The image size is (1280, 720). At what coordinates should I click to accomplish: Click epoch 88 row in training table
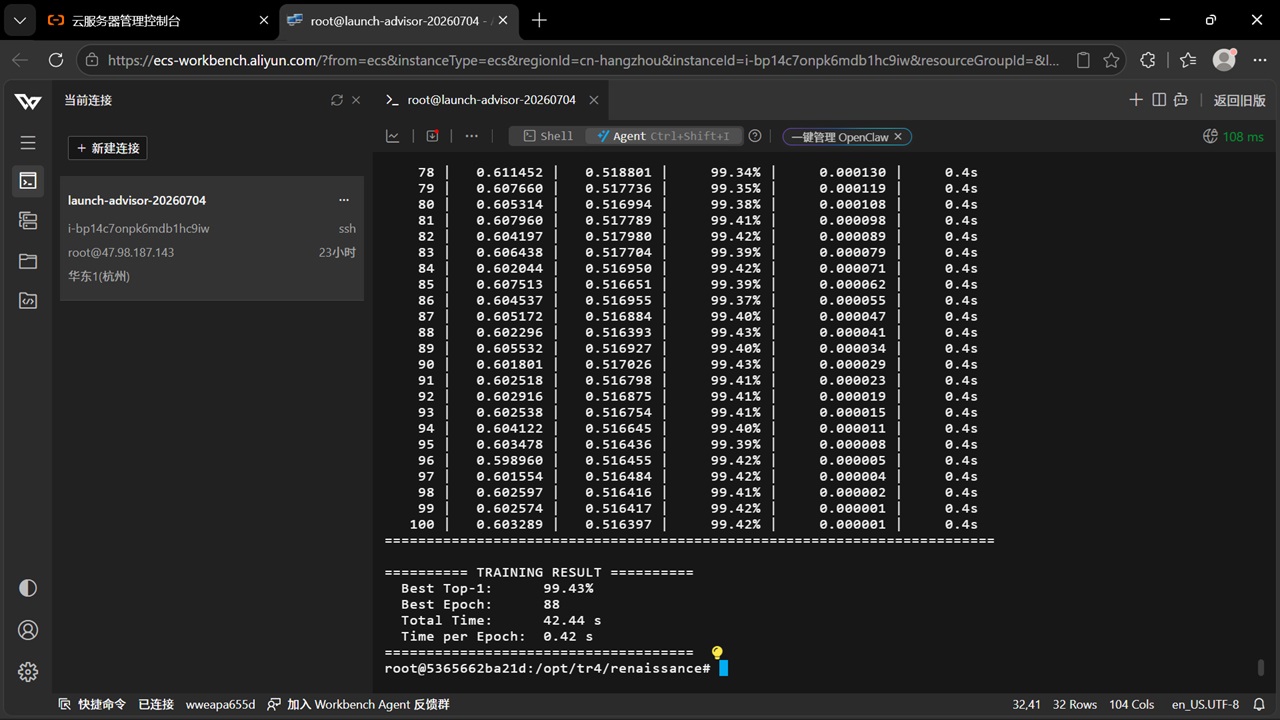click(697, 332)
